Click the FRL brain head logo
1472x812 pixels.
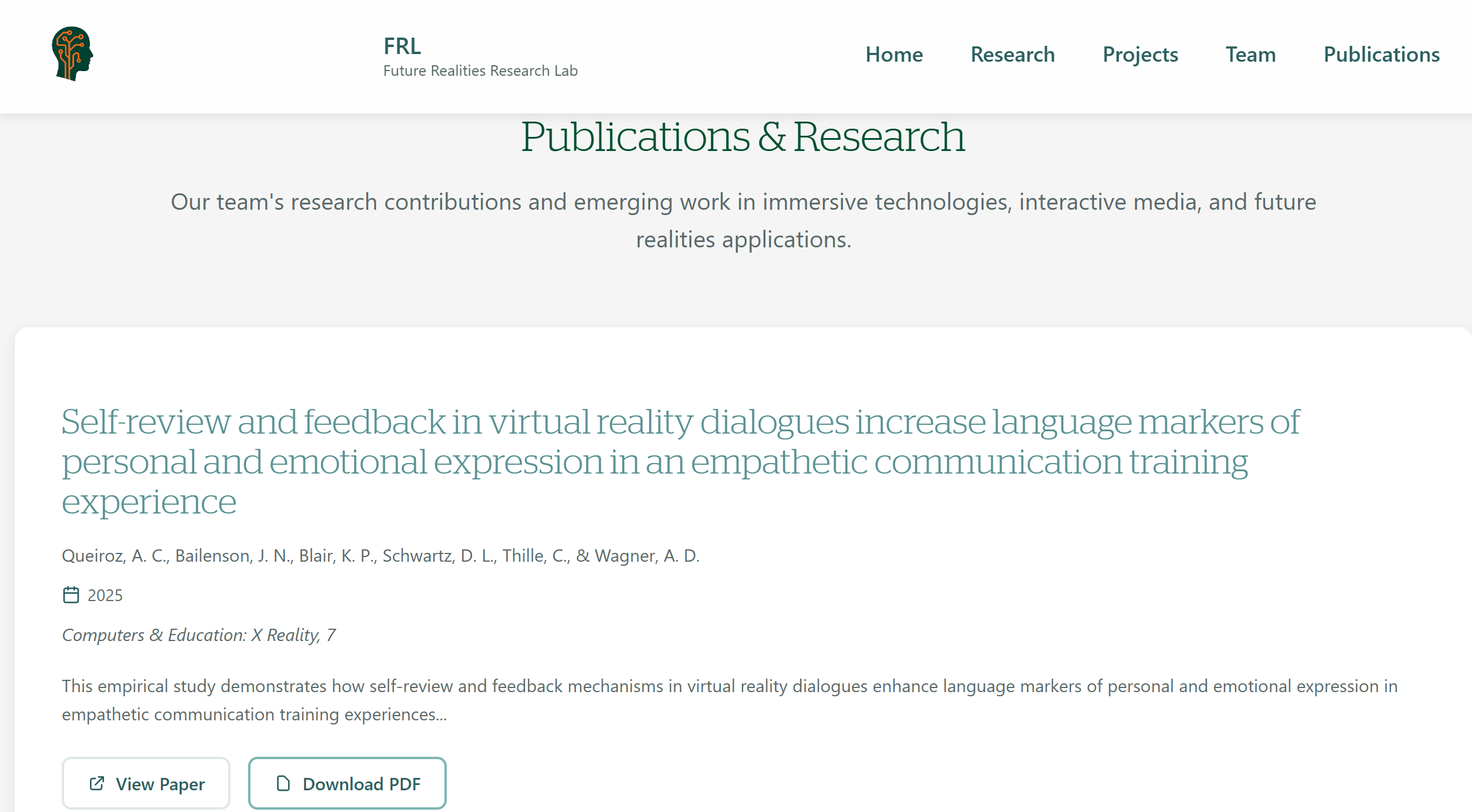pos(72,53)
